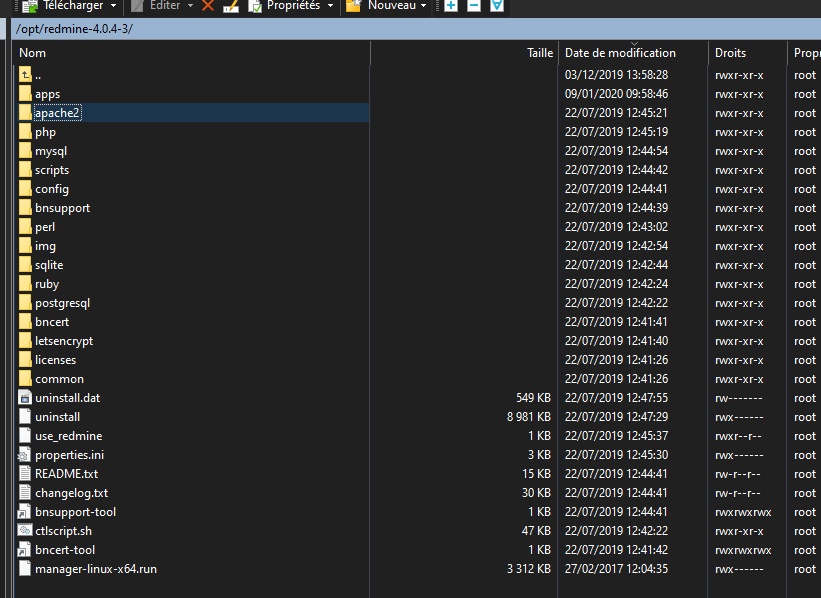Select the img folder icon
821x598 pixels.
coord(25,246)
